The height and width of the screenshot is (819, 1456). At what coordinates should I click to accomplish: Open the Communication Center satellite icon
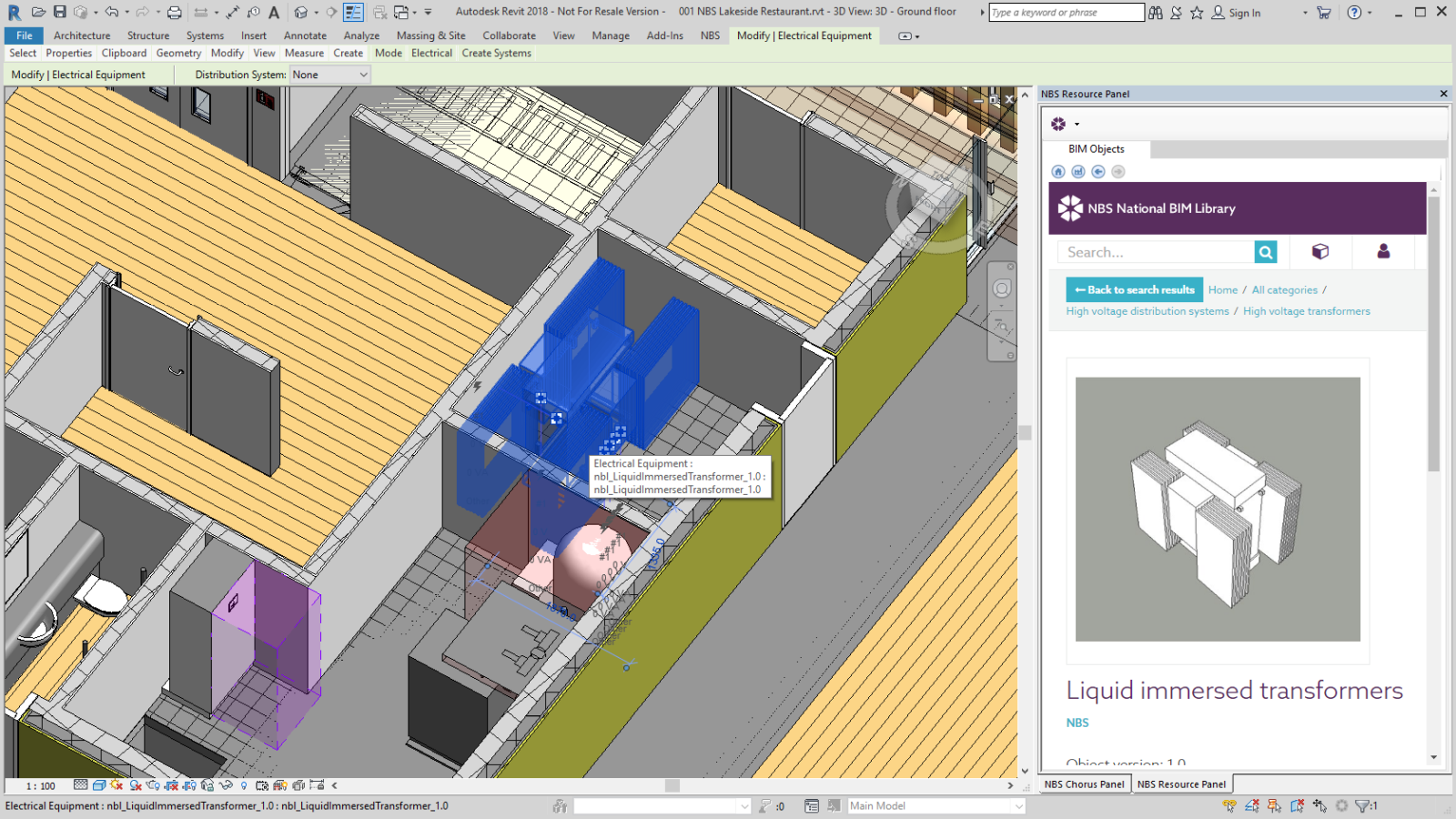1177,13
